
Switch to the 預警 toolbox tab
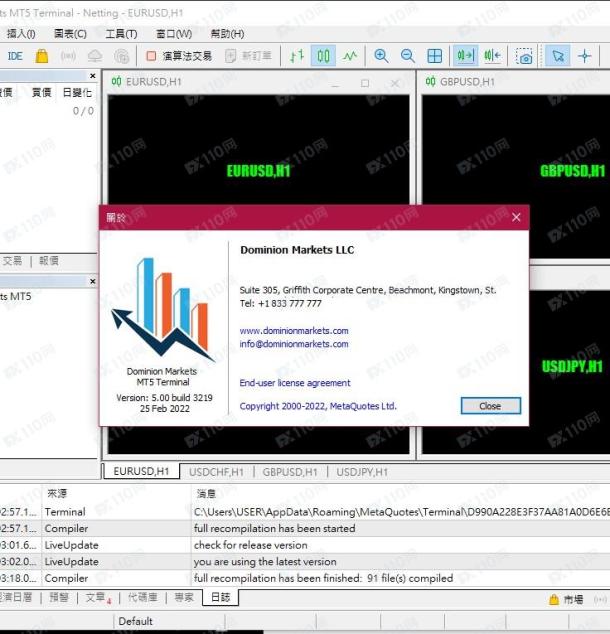pyautogui.click(x=59, y=597)
